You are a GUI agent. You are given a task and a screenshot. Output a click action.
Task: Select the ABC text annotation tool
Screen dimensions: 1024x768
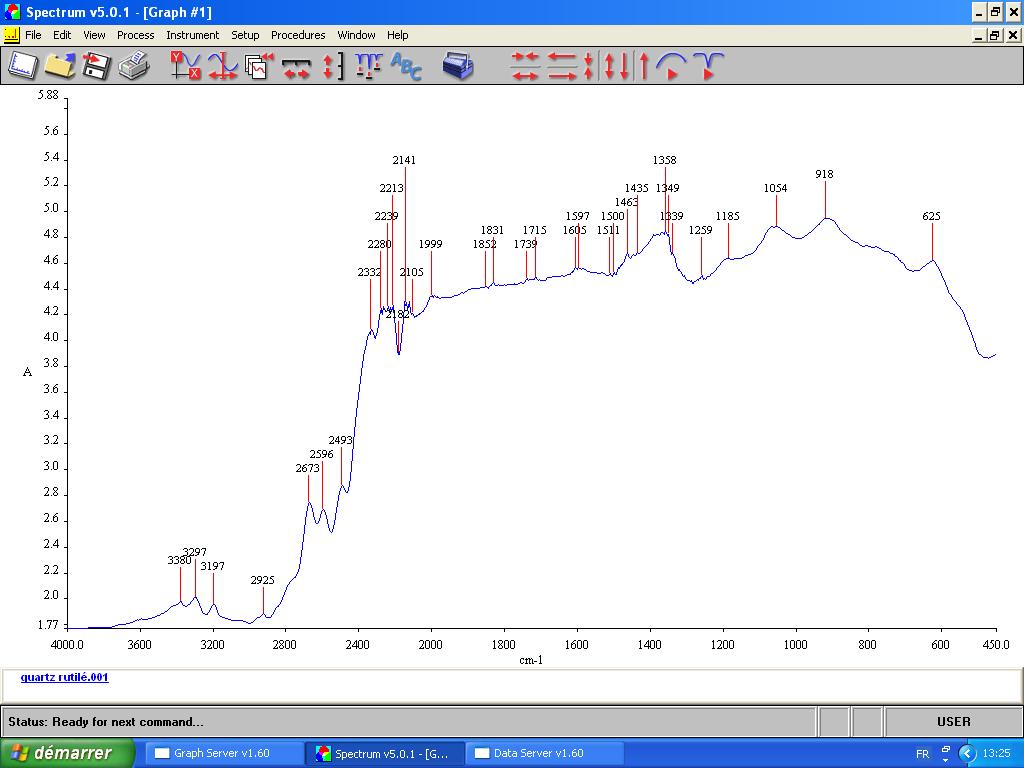pyautogui.click(x=406, y=66)
